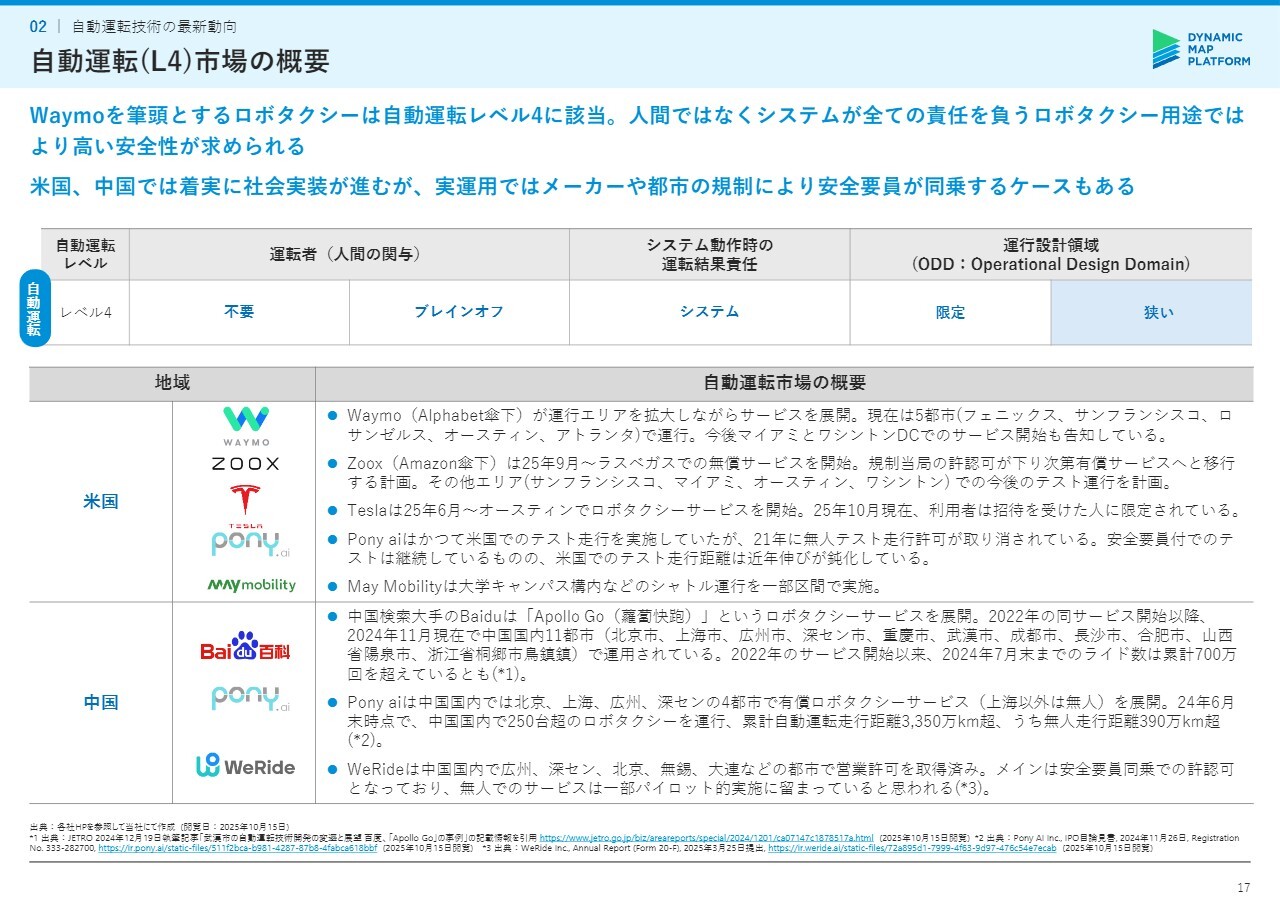Select the 米国 region cell
1280x904 pixels.
click(x=101, y=502)
